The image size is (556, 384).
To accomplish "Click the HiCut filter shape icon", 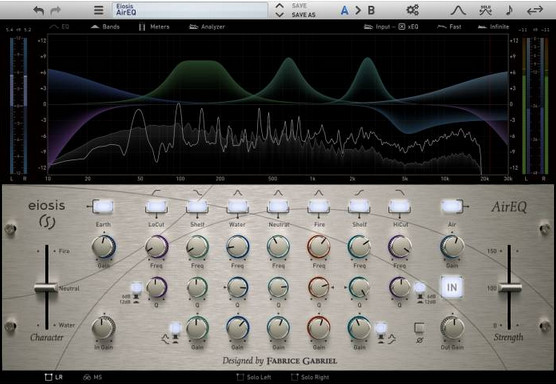I will (400, 193).
